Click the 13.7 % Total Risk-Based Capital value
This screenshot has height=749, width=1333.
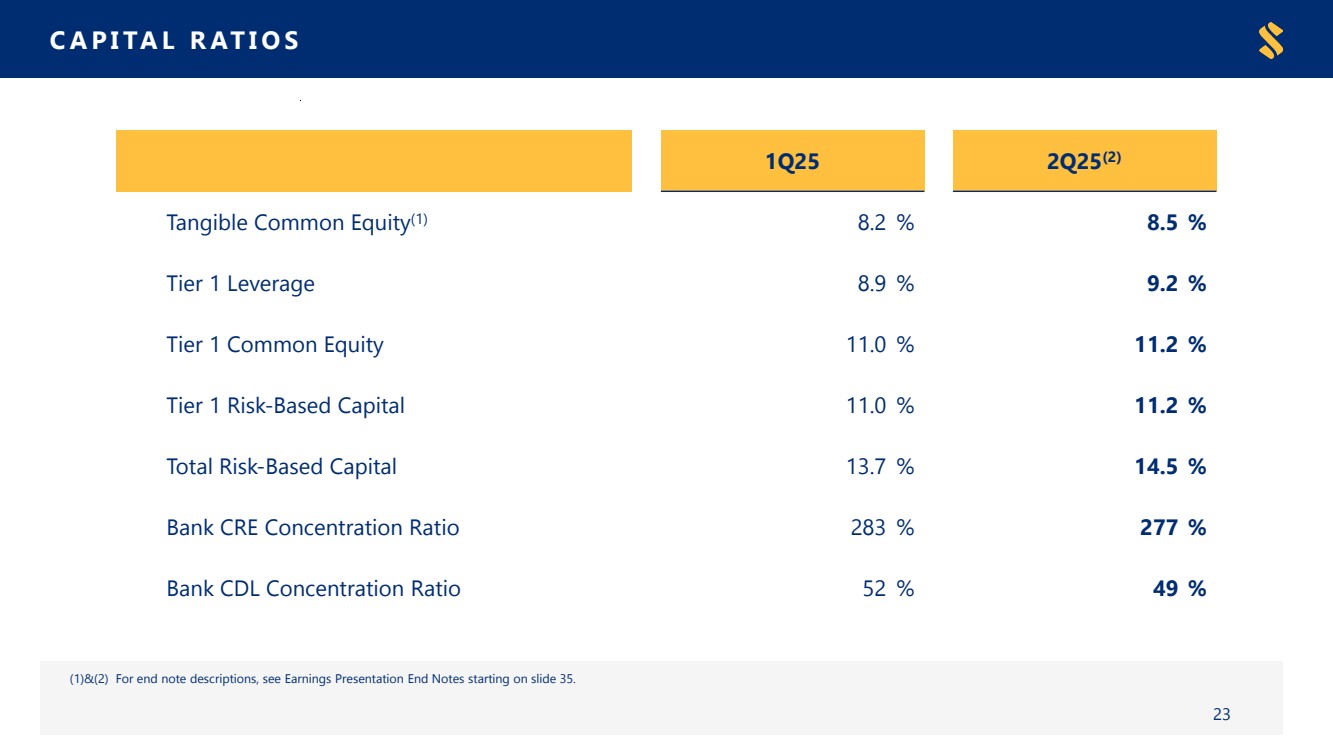(880, 467)
